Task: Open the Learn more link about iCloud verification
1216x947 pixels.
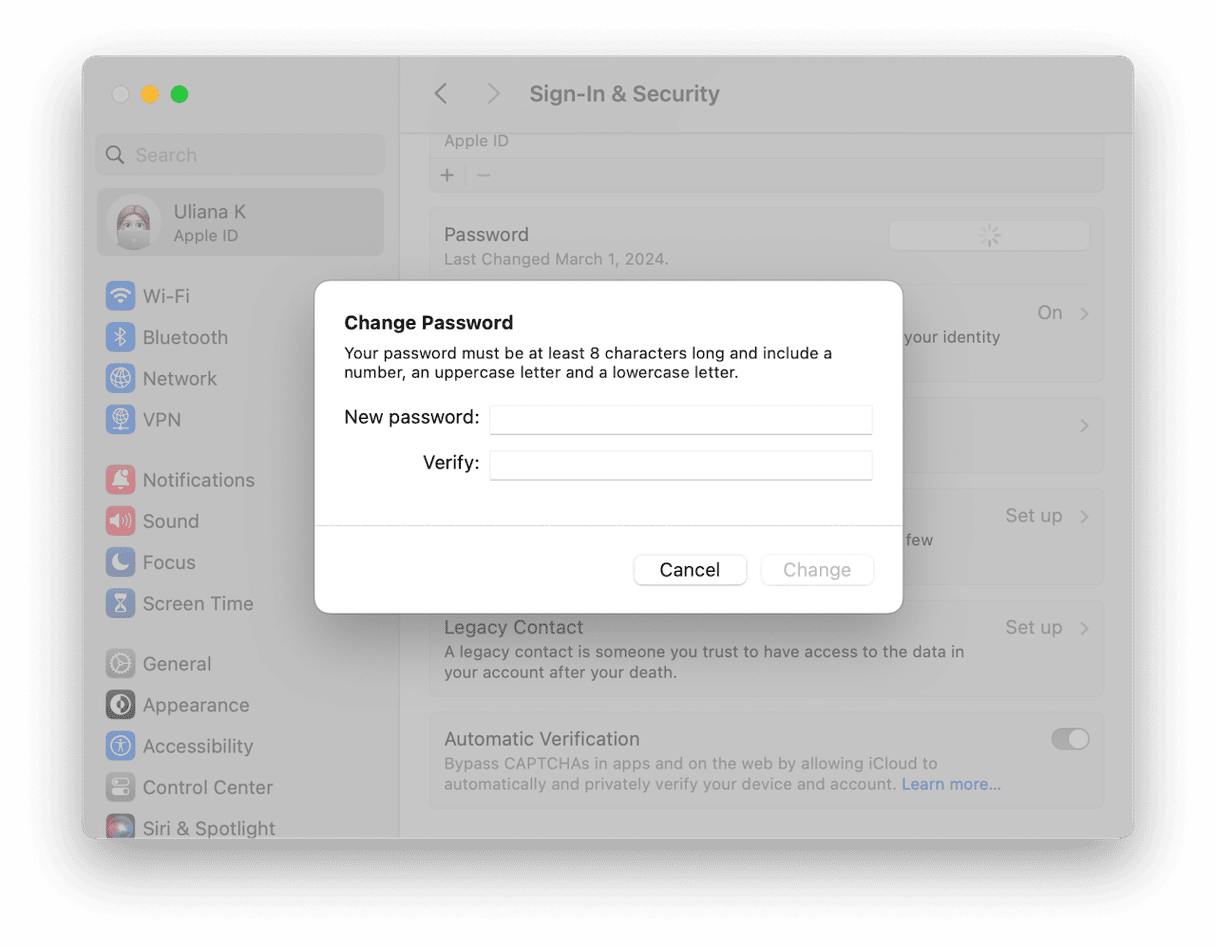Action: [949, 784]
